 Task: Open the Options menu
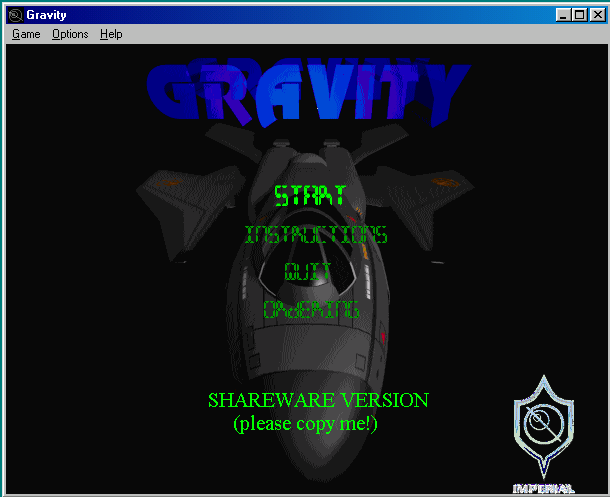[x=70, y=34]
